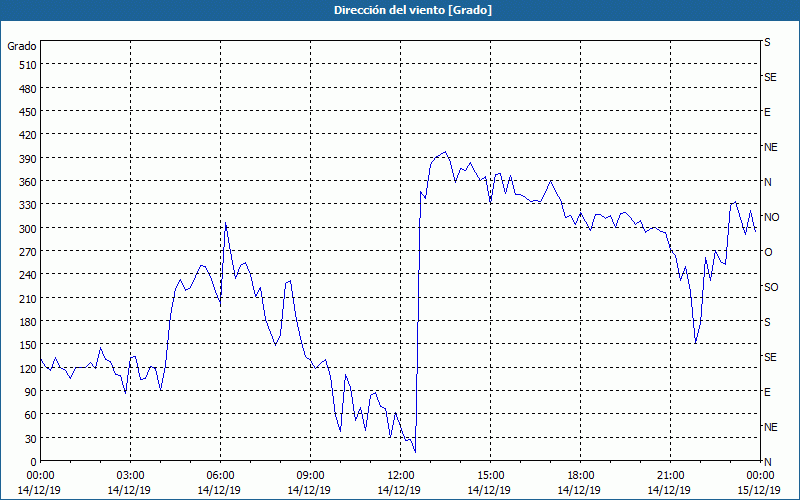
Task: Select the 06:00 time label
Action: click(220, 476)
